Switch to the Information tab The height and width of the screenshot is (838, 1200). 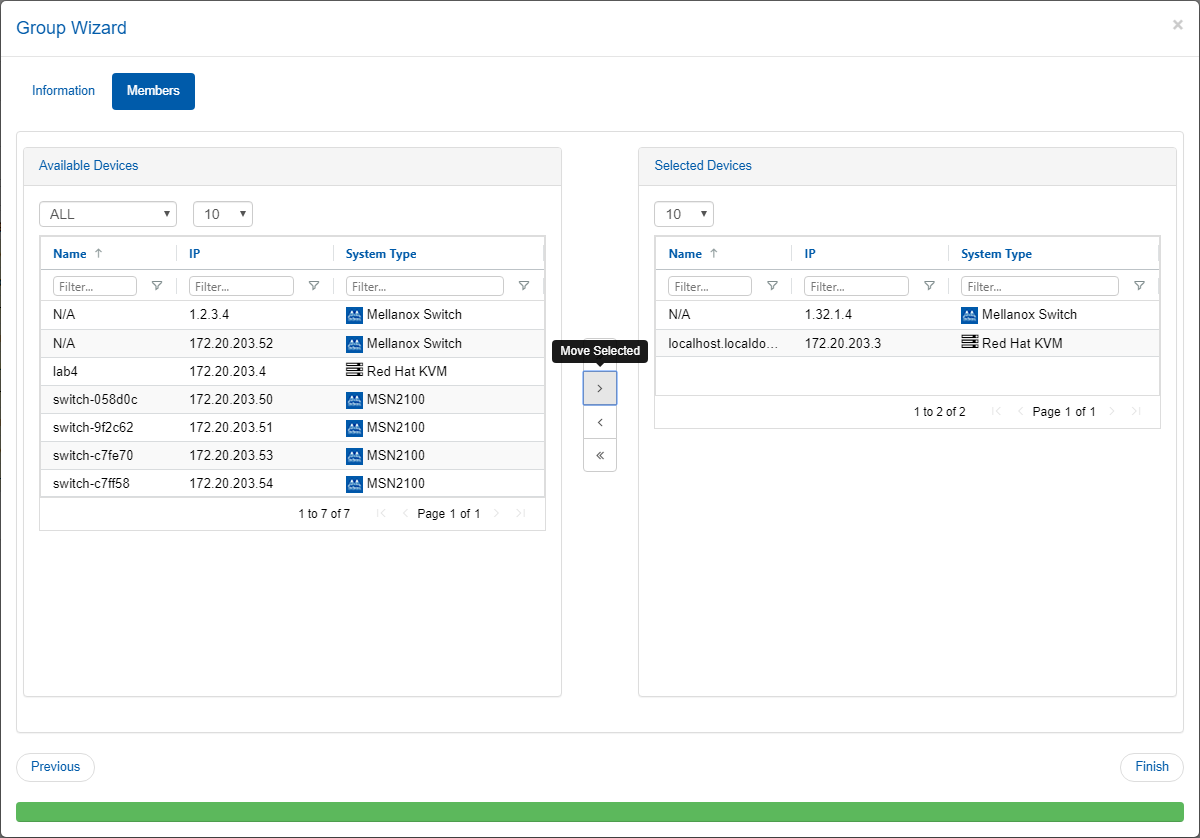(x=63, y=91)
